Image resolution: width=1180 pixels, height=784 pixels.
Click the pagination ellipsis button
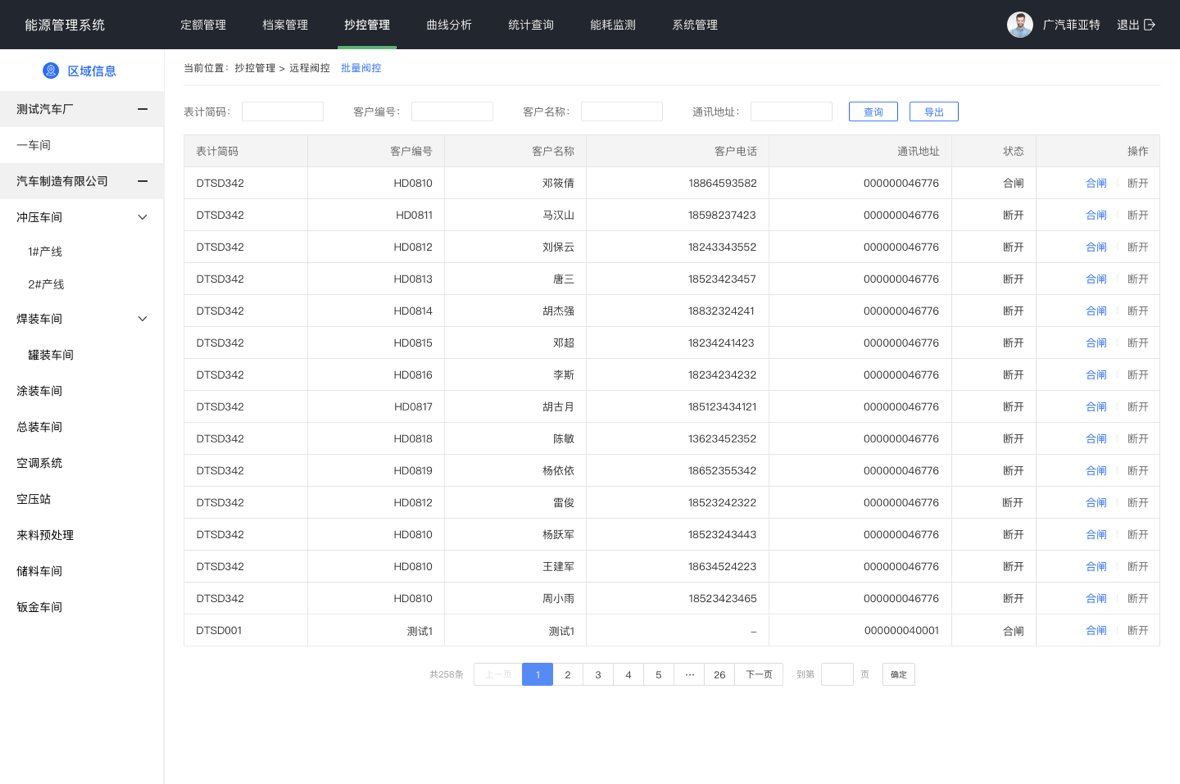[x=689, y=674]
